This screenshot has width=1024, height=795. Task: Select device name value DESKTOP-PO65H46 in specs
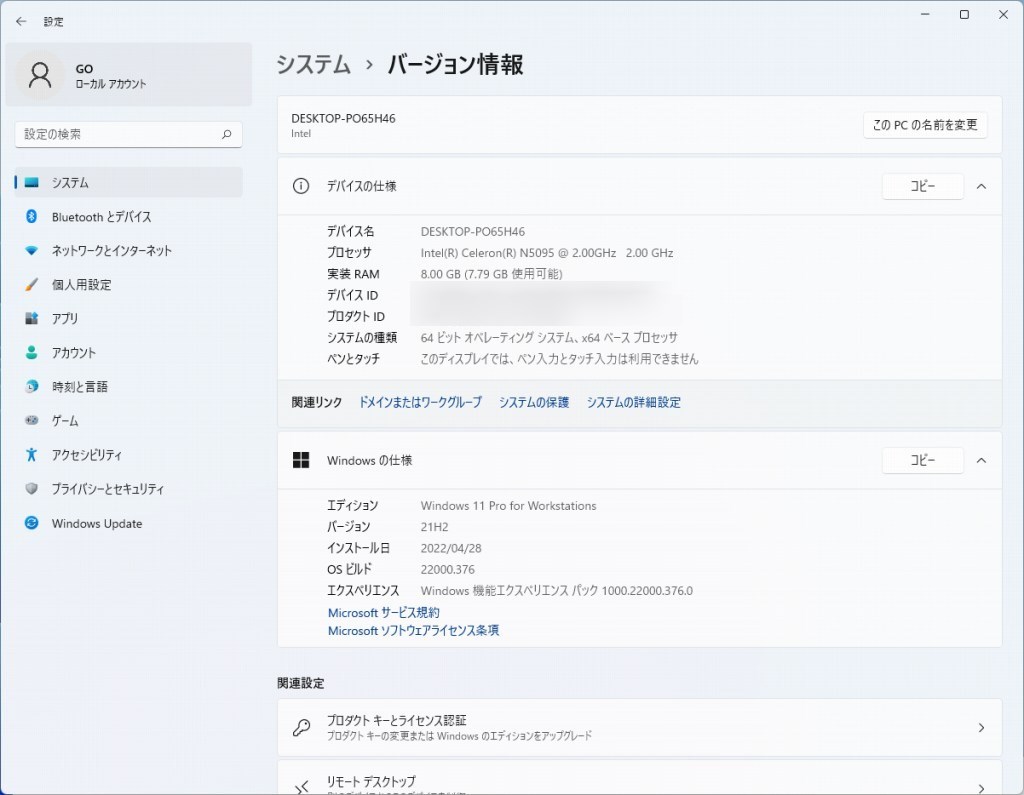472,232
